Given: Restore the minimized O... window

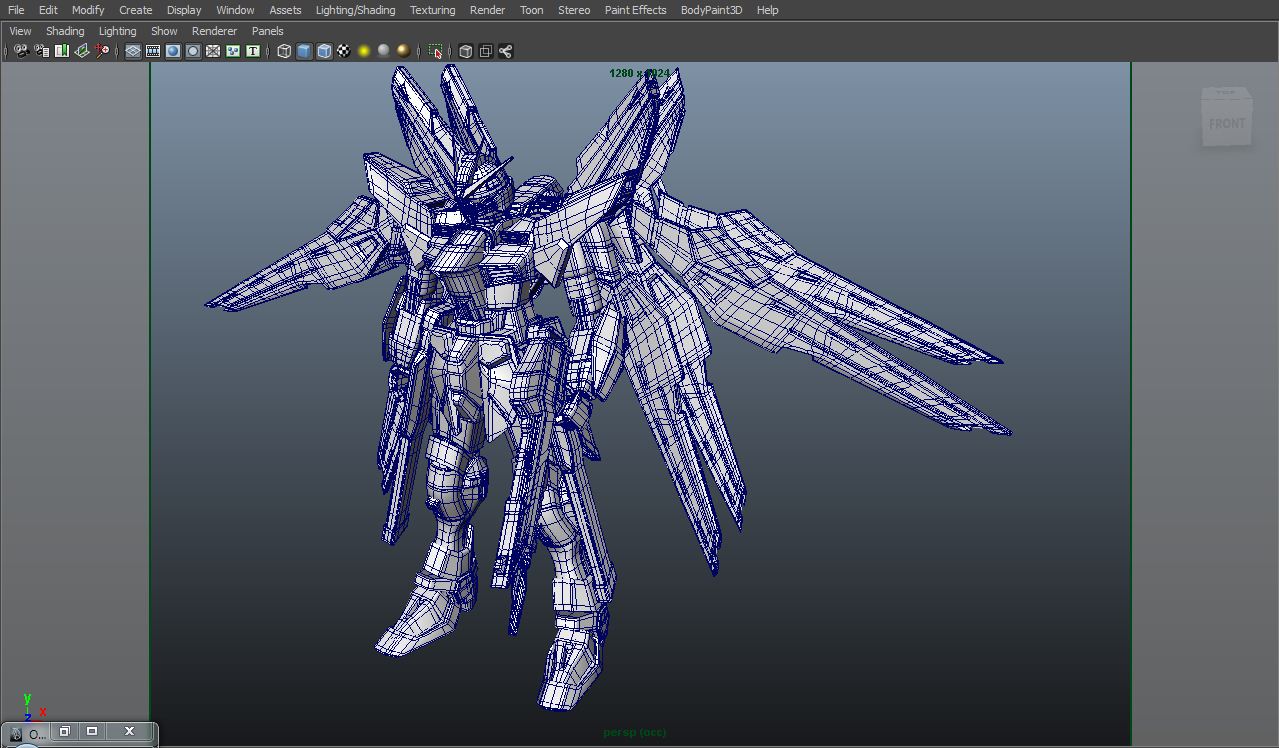Looking at the screenshot, I should pyautogui.click(x=65, y=731).
